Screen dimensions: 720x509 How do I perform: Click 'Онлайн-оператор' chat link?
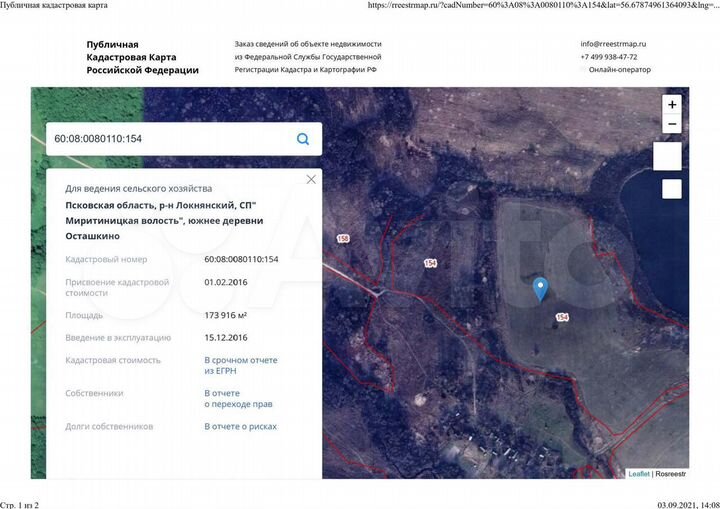tap(619, 70)
